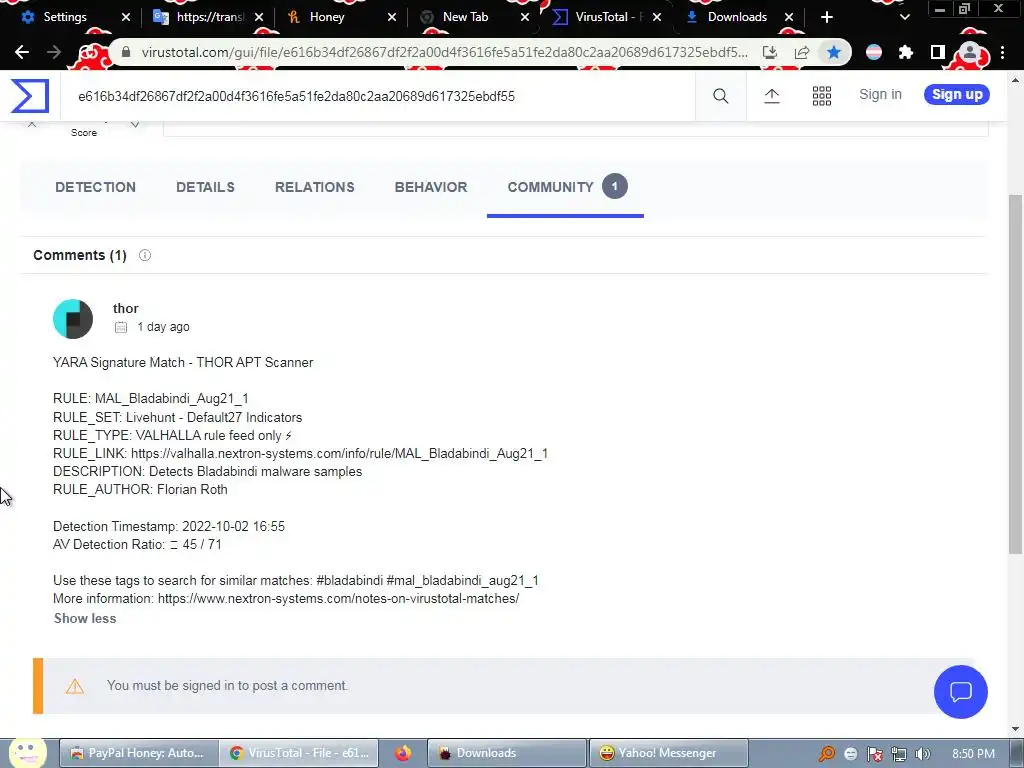
Task: Open thor's user profile name
Action: pyautogui.click(x=125, y=308)
